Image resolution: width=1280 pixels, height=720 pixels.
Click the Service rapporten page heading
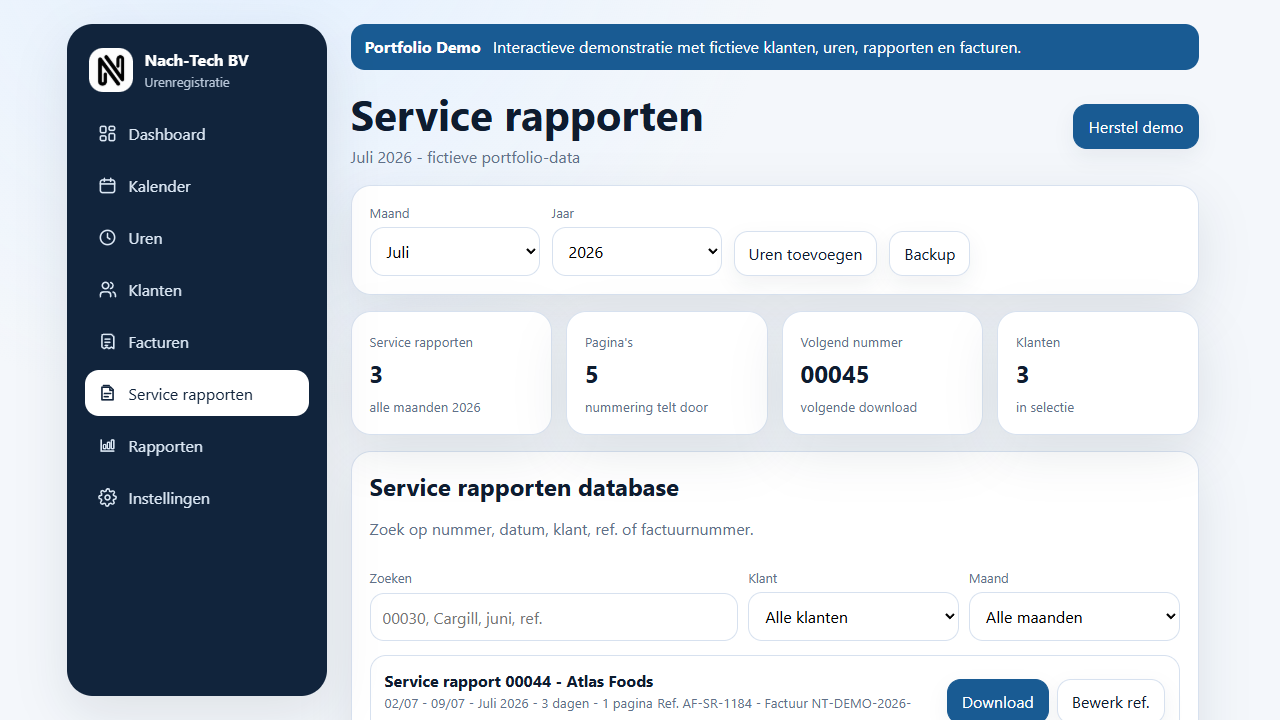[x=527, y=116]
